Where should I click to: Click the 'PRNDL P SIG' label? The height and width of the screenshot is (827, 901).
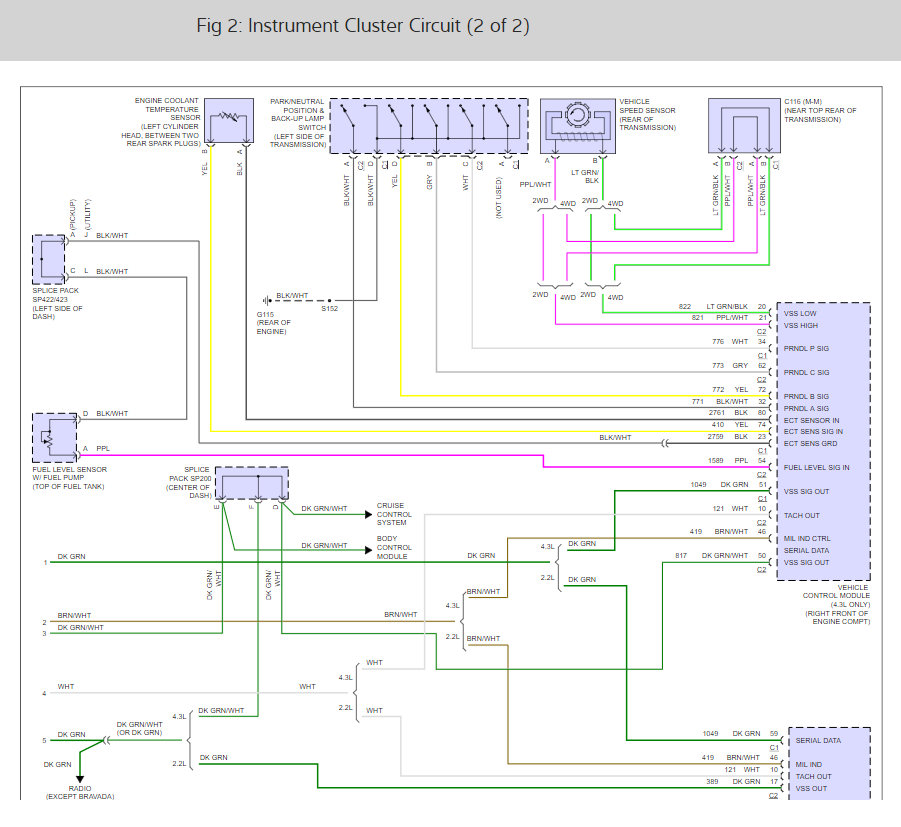click(806, 349)
